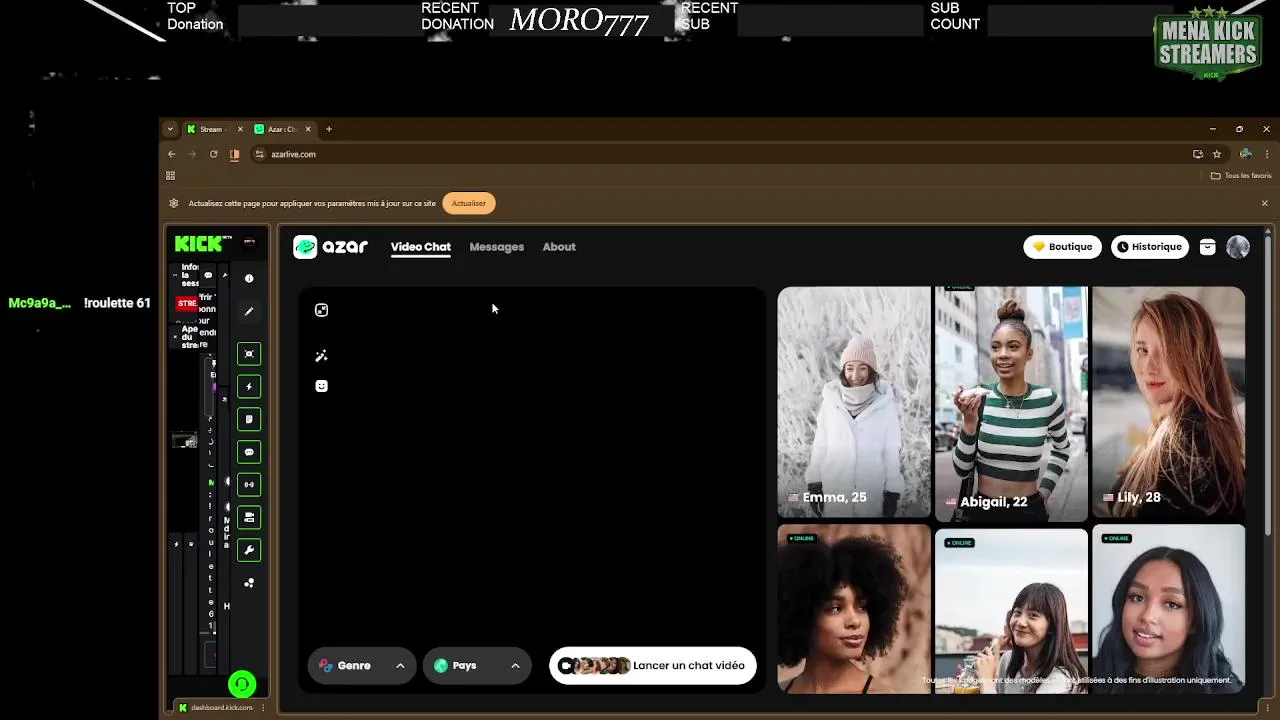Click dashboard.kick.com link at the bottom

[222, 708]
